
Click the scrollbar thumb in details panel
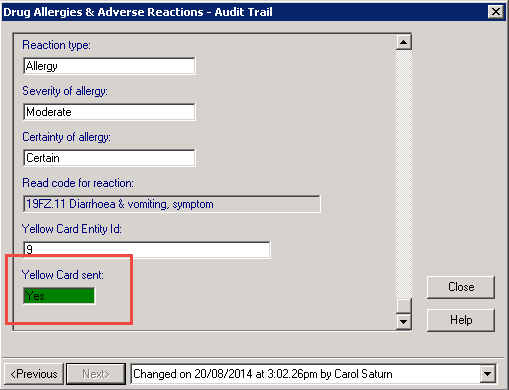tap(404, 305)
